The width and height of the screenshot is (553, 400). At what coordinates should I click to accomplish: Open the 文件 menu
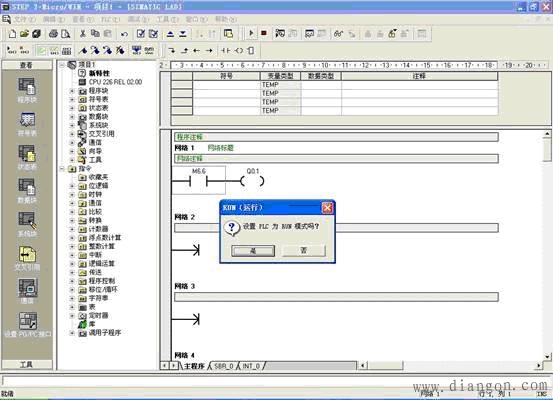pos(25,19)
